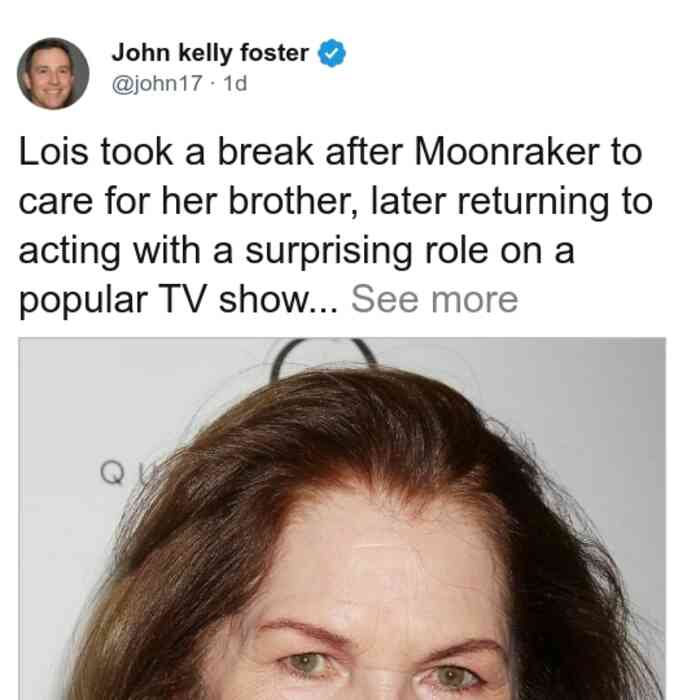Click the Q lettering in photo background
Viewport: 700px width, 700px height.
click(x=112, y=473)
